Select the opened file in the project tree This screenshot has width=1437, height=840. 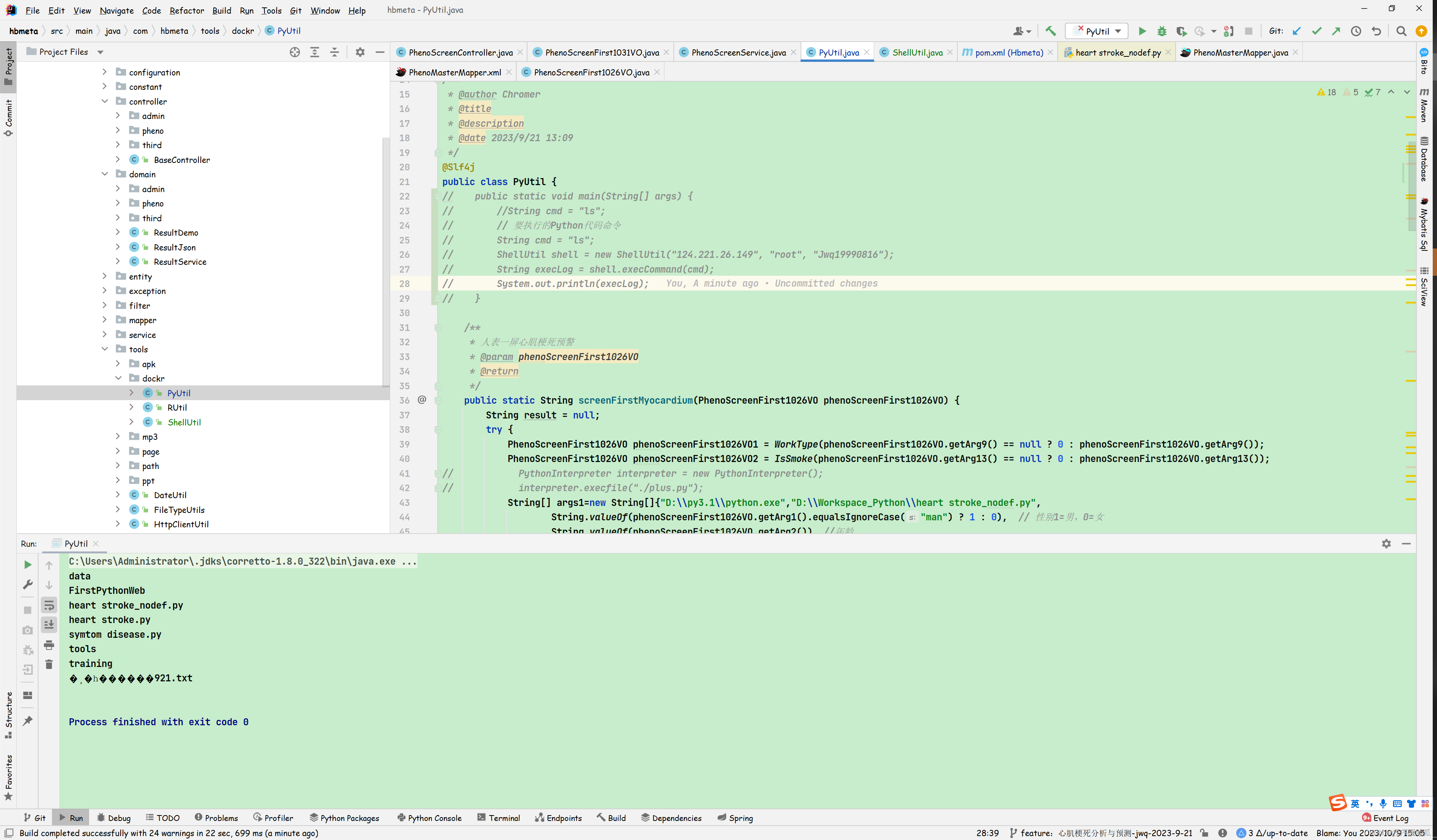pos(294,52)
